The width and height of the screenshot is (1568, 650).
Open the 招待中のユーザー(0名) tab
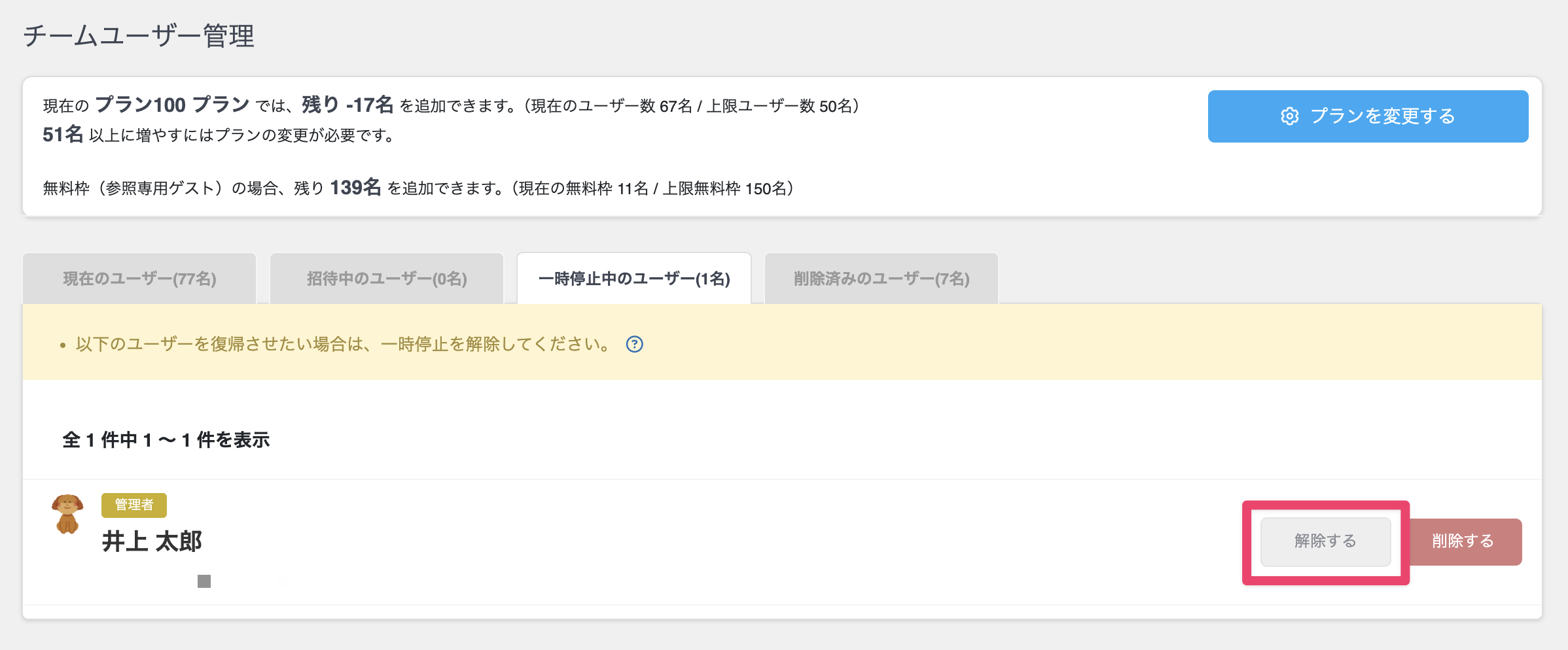(387, 279)
